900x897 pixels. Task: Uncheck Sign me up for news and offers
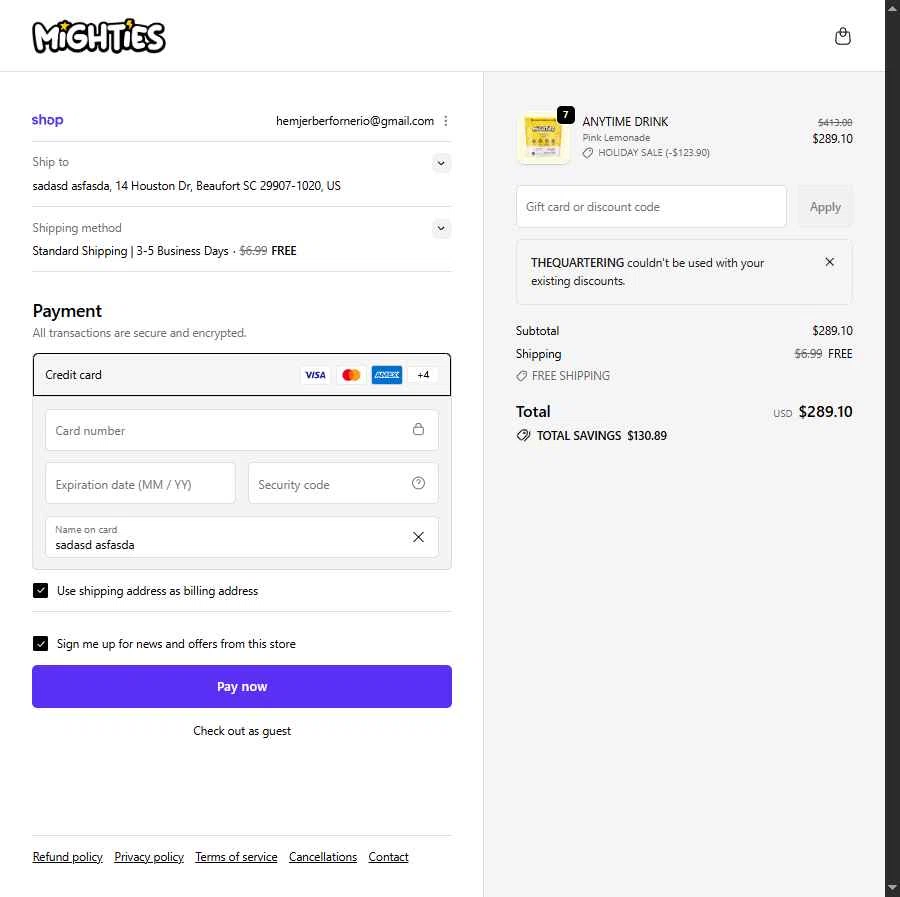coord(40,644)
